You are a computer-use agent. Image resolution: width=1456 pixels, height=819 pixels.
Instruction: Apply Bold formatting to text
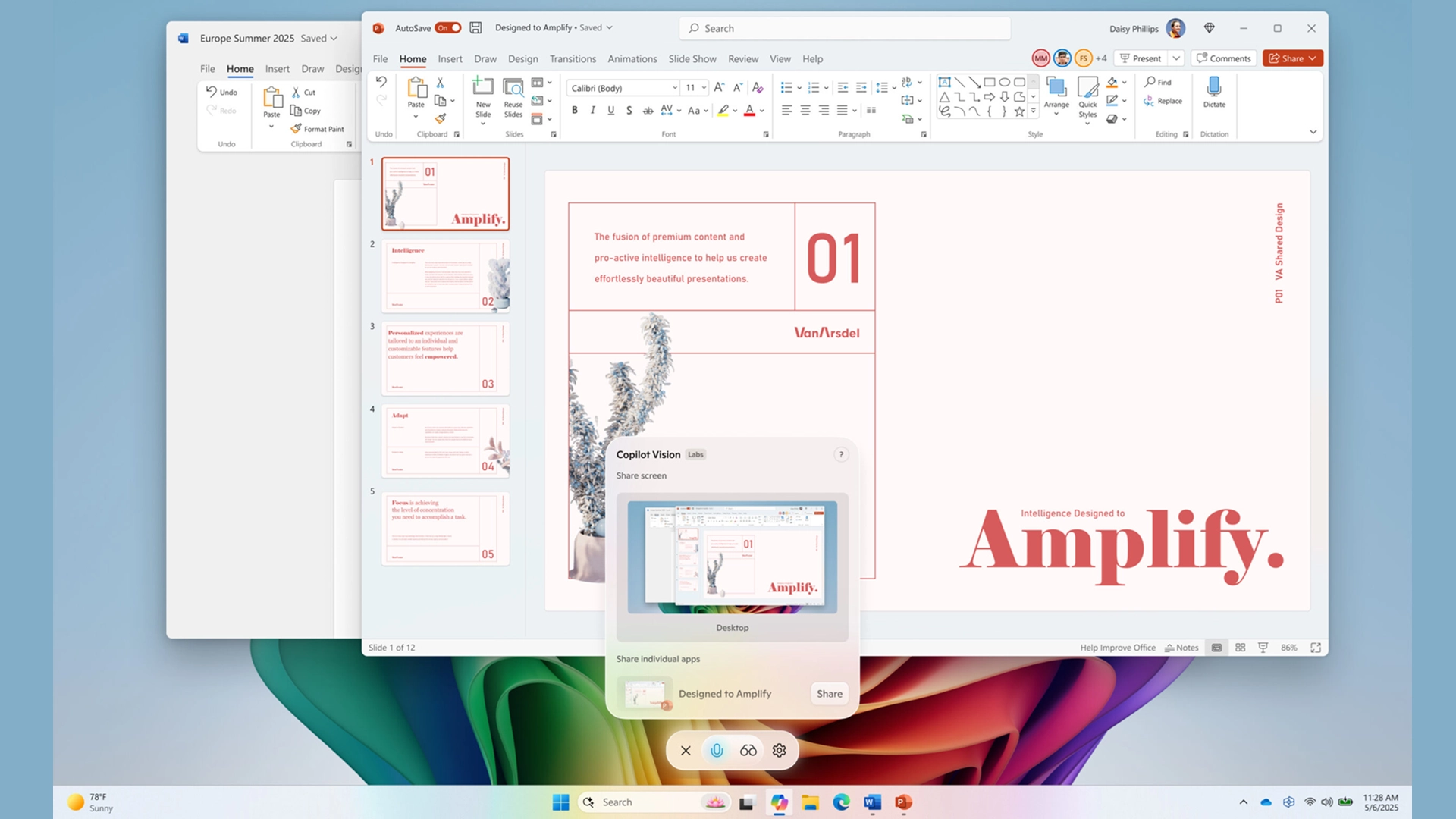click(575, 111)
